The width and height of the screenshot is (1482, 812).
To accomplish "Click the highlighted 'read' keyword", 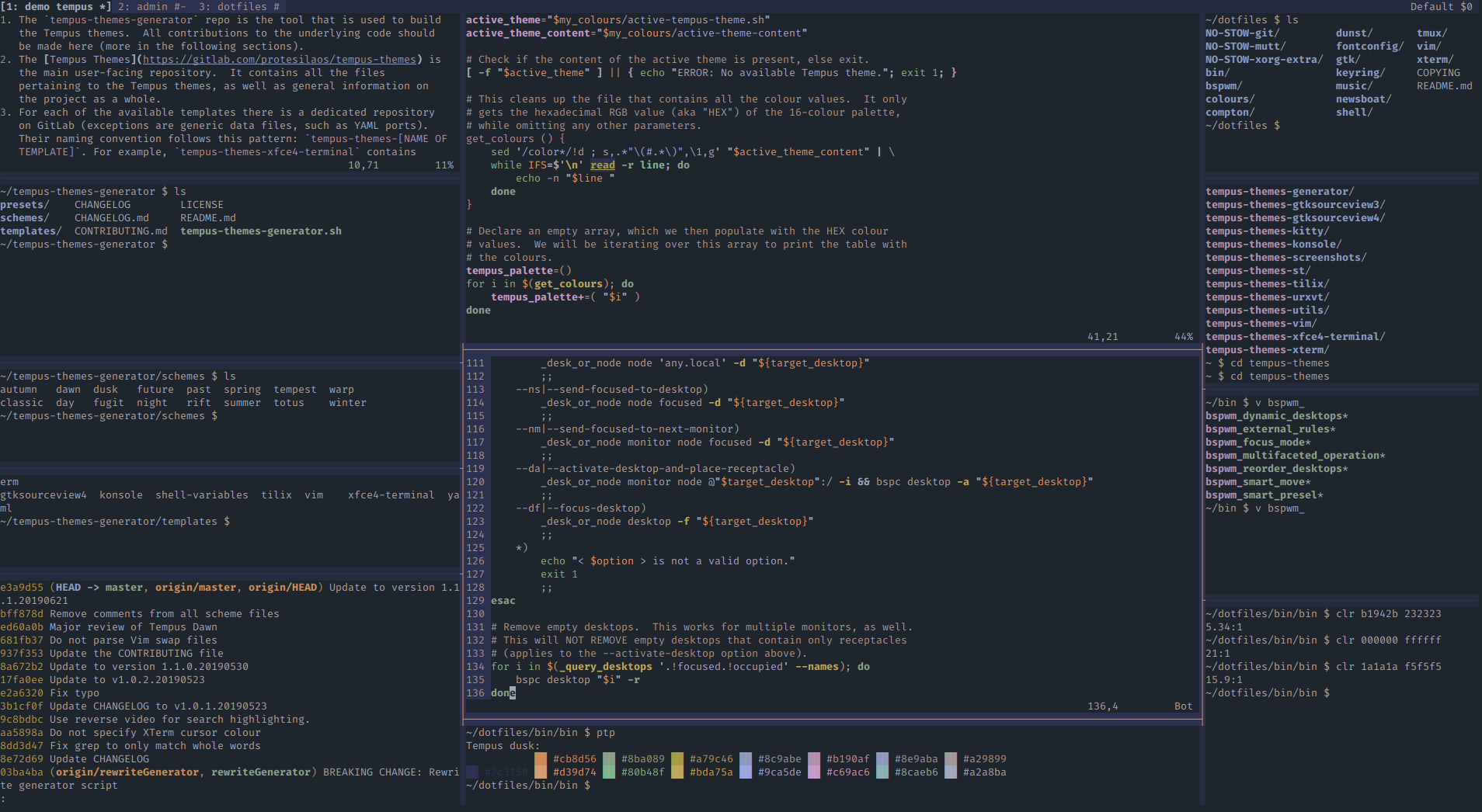I will click(603, 165).
